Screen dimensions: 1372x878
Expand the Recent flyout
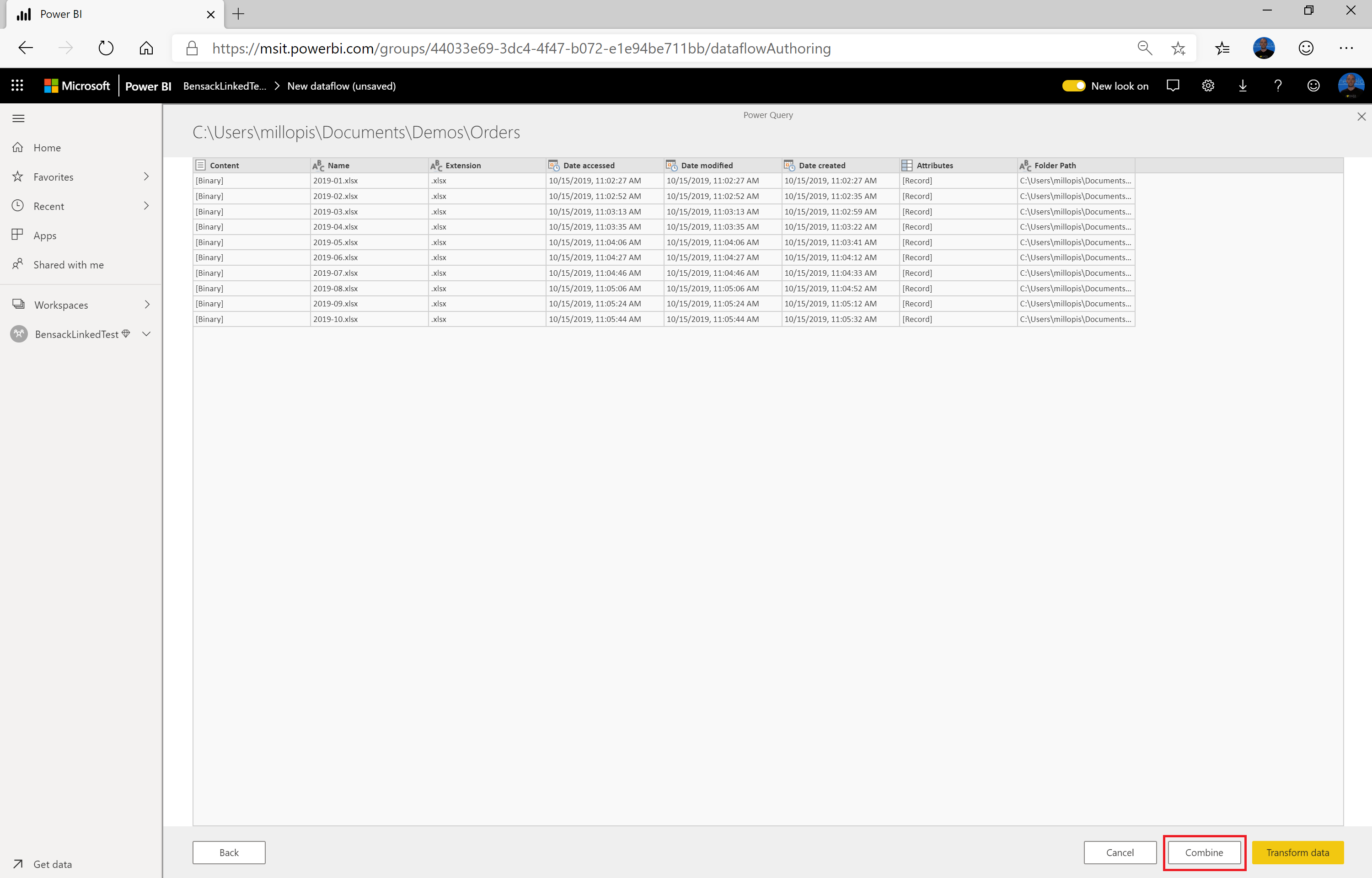(146, 206)
